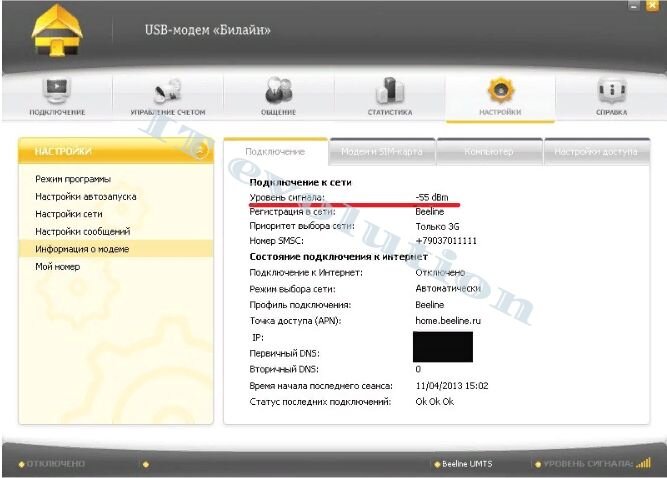
Task: Click the Beeline house logo
Action: coord(57,31)
